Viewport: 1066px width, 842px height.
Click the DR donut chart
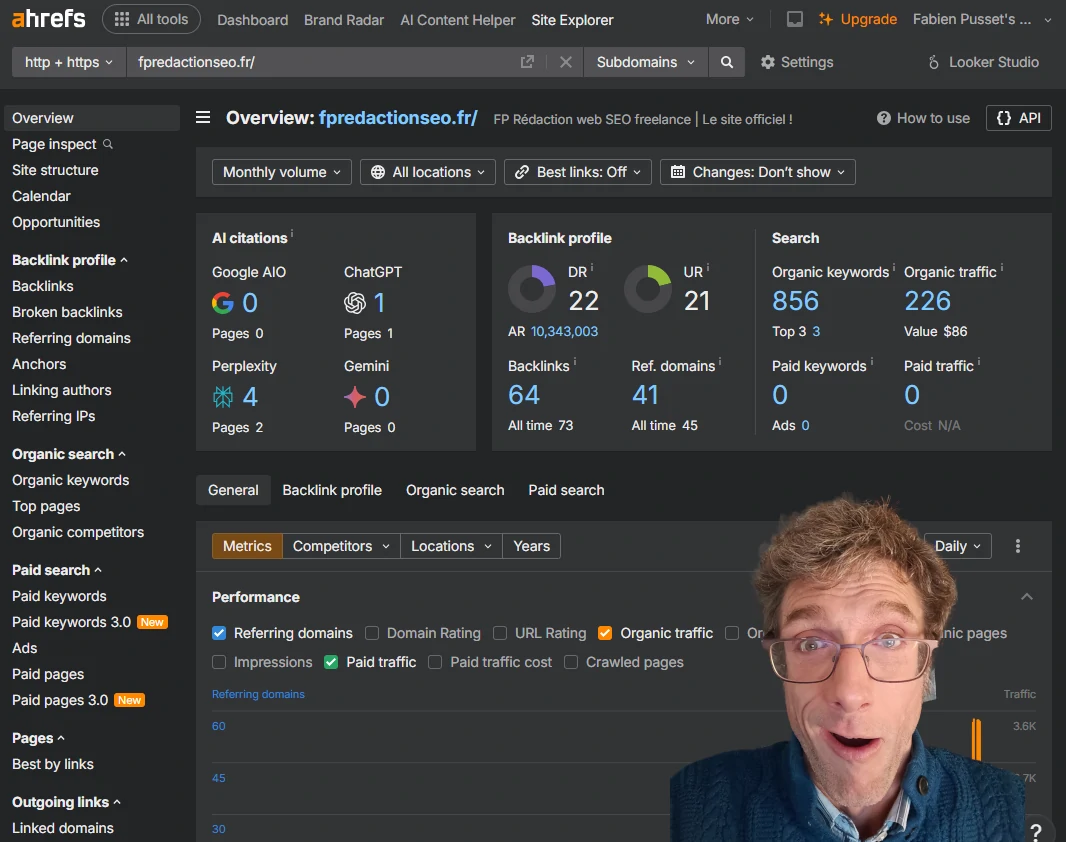tap(532, 289)
